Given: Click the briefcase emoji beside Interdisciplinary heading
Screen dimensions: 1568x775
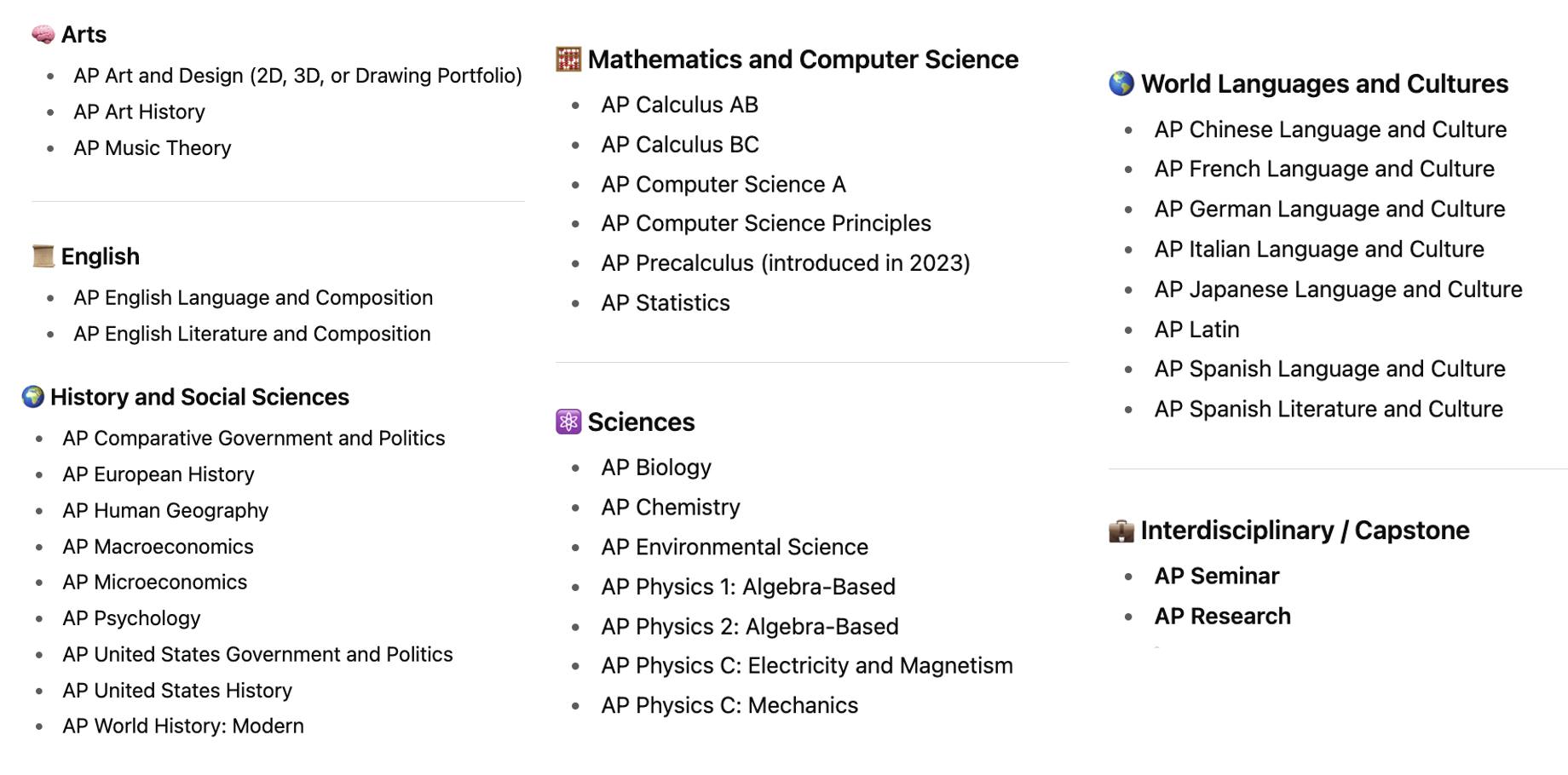Looking at the screenshot, I should click(1121, 531).
